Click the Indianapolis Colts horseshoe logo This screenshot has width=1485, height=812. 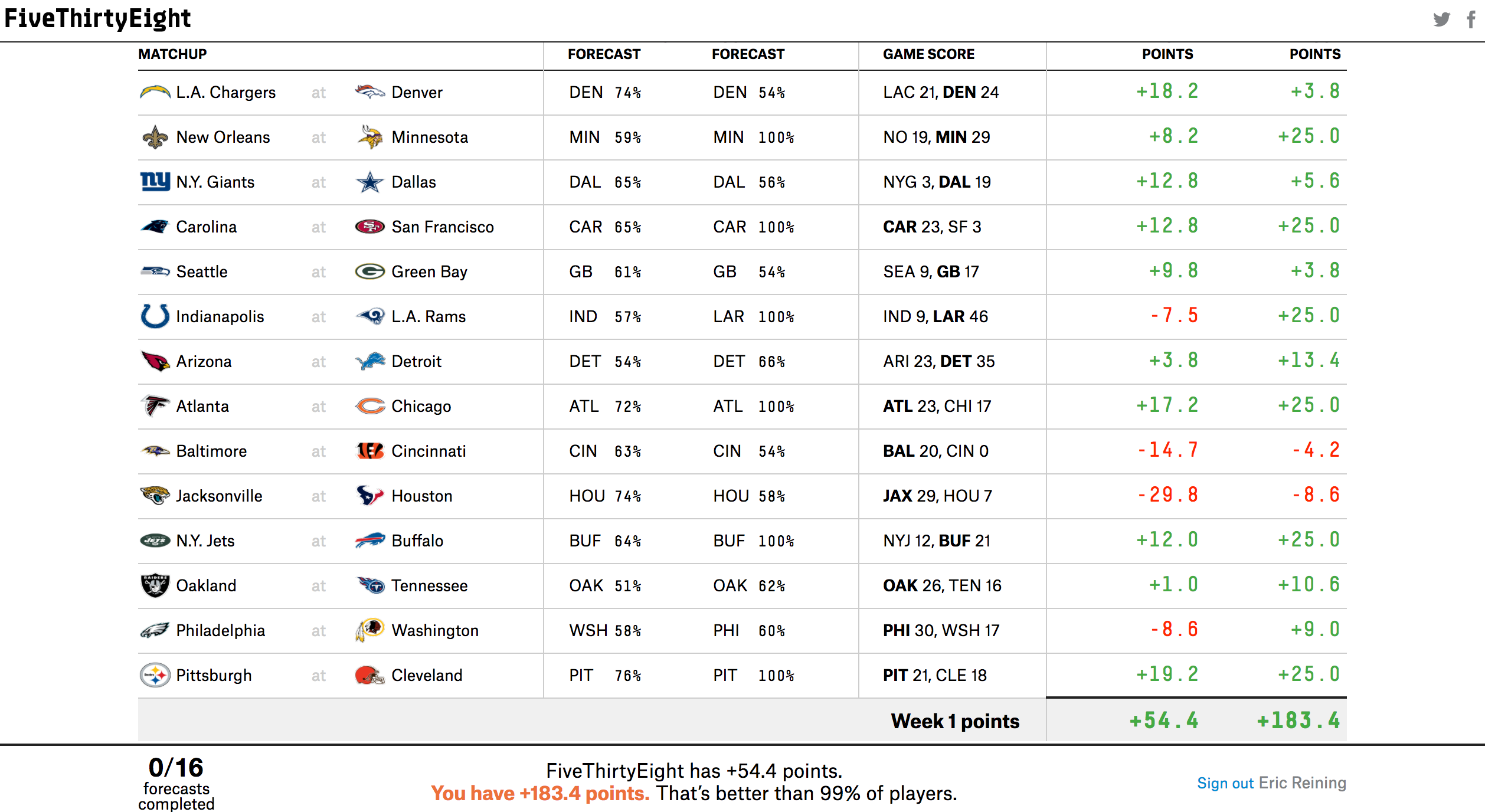click(x=155, y=316)
